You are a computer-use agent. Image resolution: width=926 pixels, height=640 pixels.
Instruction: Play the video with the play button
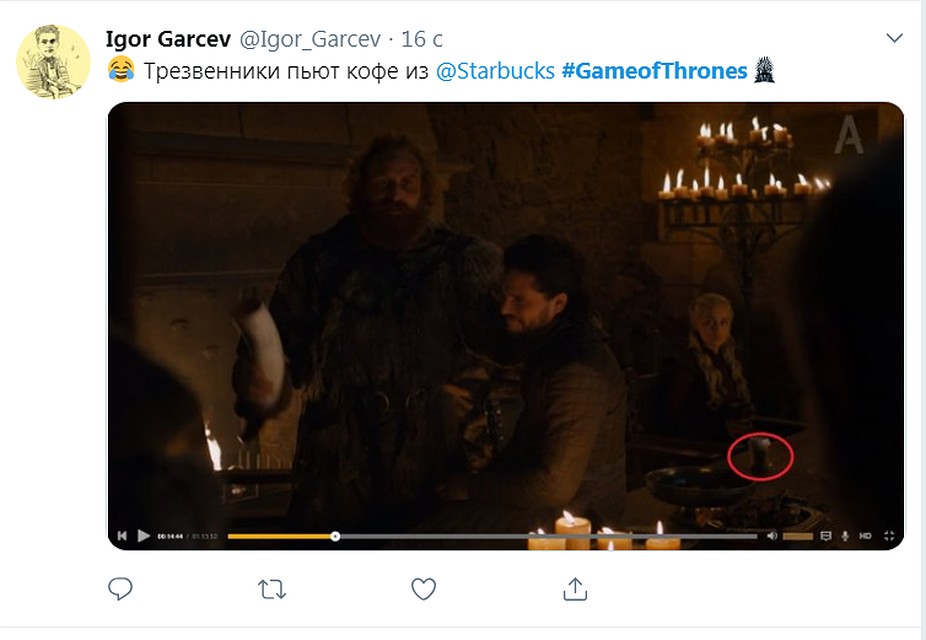[x=144, y=535]
